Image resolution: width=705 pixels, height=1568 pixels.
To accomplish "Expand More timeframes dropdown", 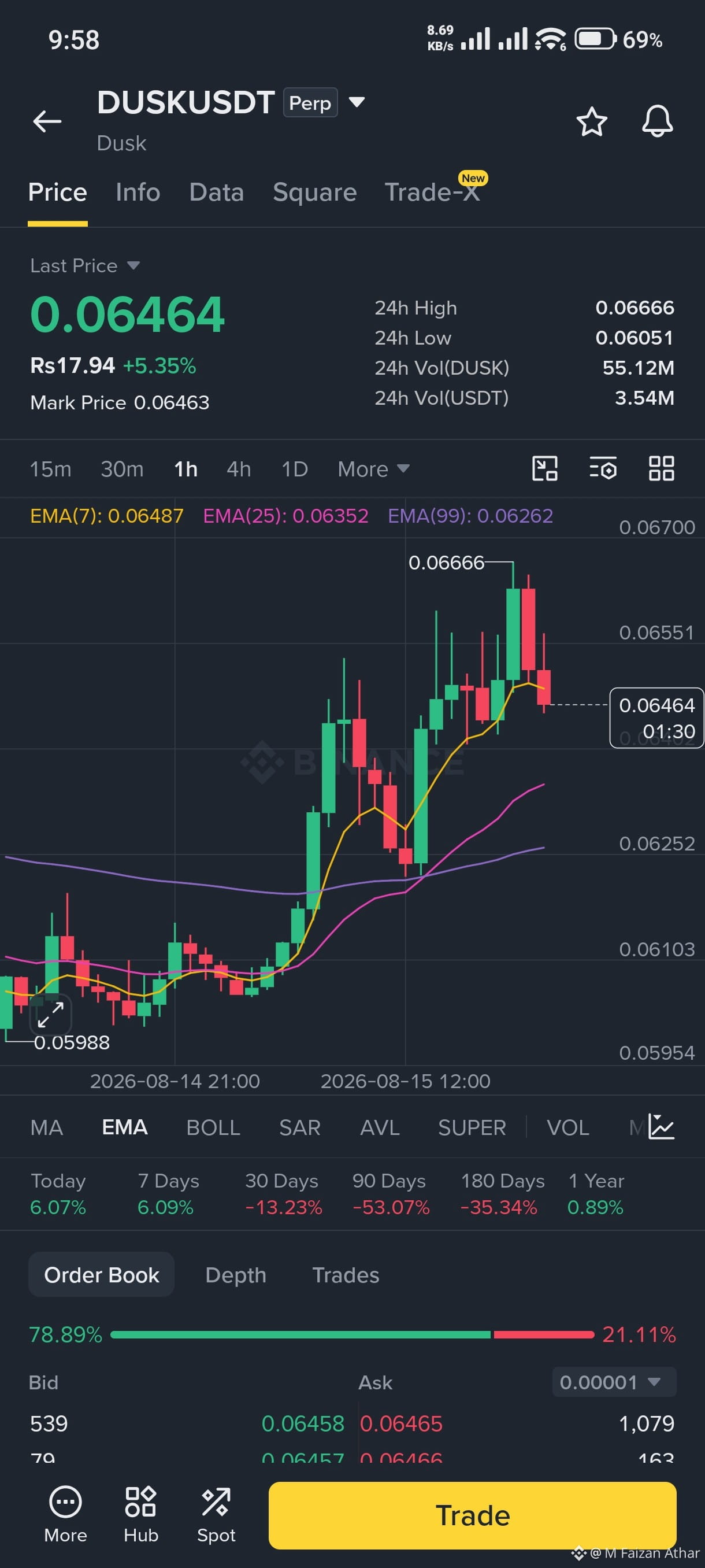I will [x=373, y=469].
